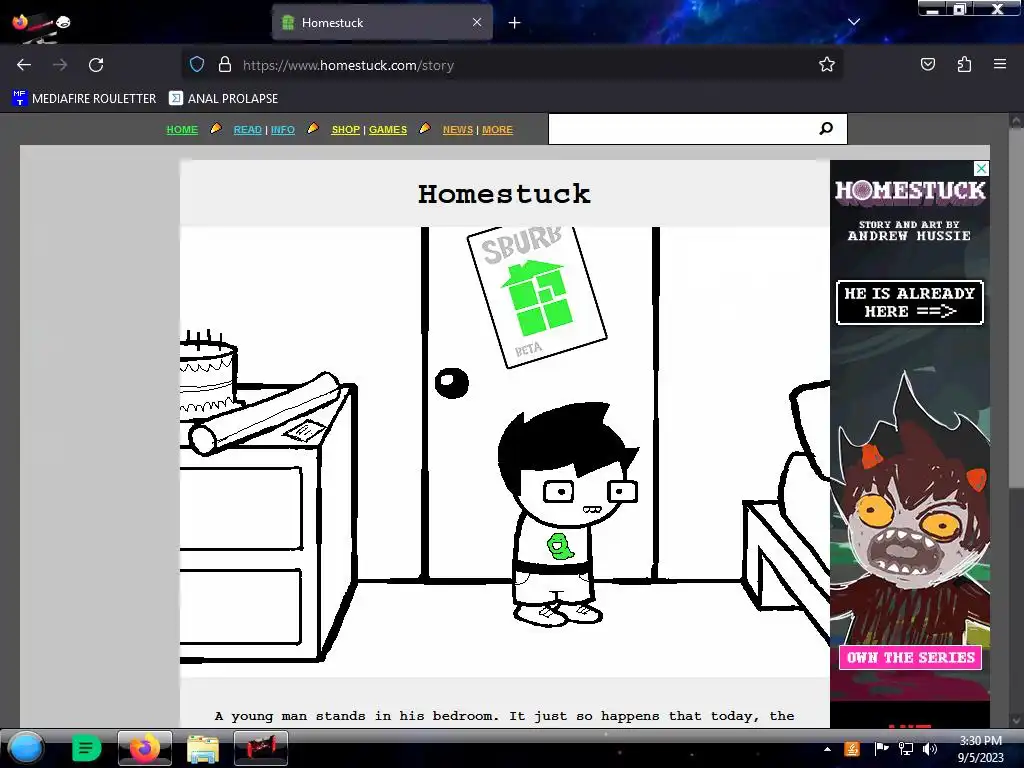1024x768 pixels.
Task: Open the Extensions puzzle icon
Action: pyautogui.click(x=964, y=65)
